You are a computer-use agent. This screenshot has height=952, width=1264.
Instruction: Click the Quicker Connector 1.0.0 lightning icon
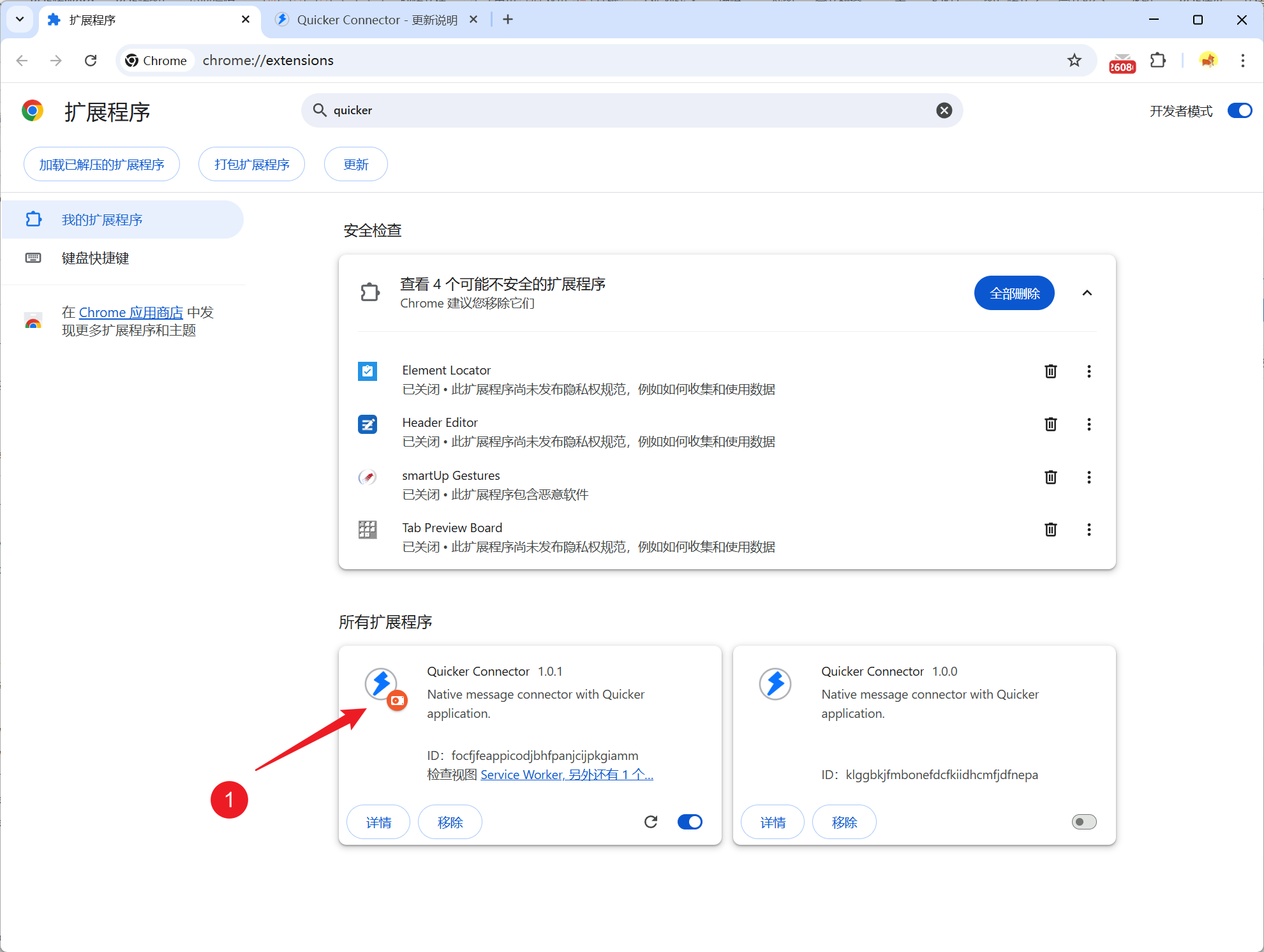click(x=775, y=684)
